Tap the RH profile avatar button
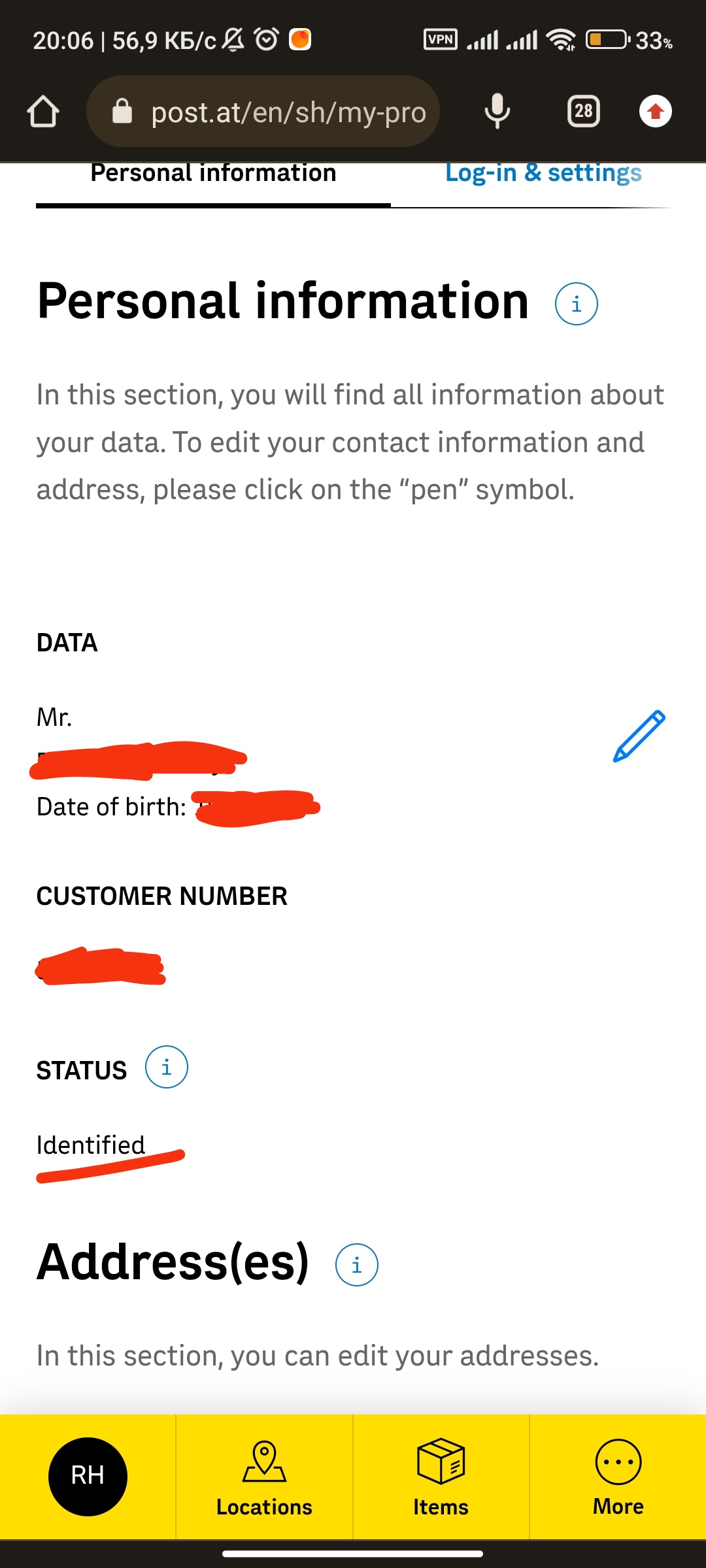The image size is (706, 1568). pyautogui.click(x=88, y=1476)
